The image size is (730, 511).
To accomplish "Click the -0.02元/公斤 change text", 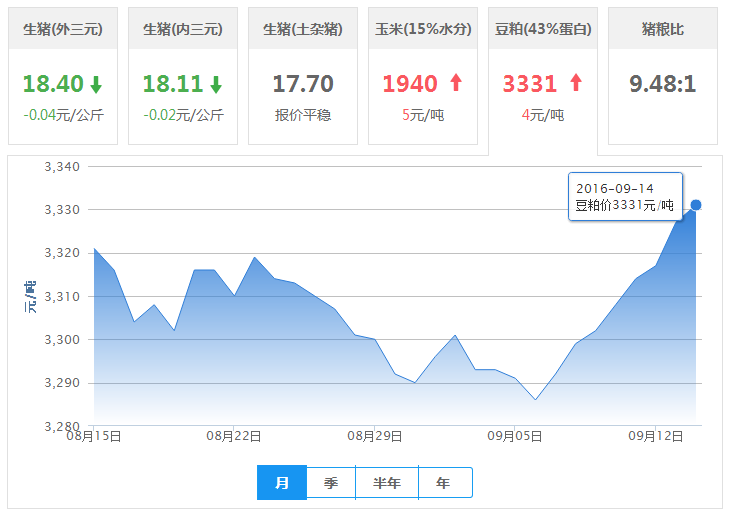I will click(183, 115).
